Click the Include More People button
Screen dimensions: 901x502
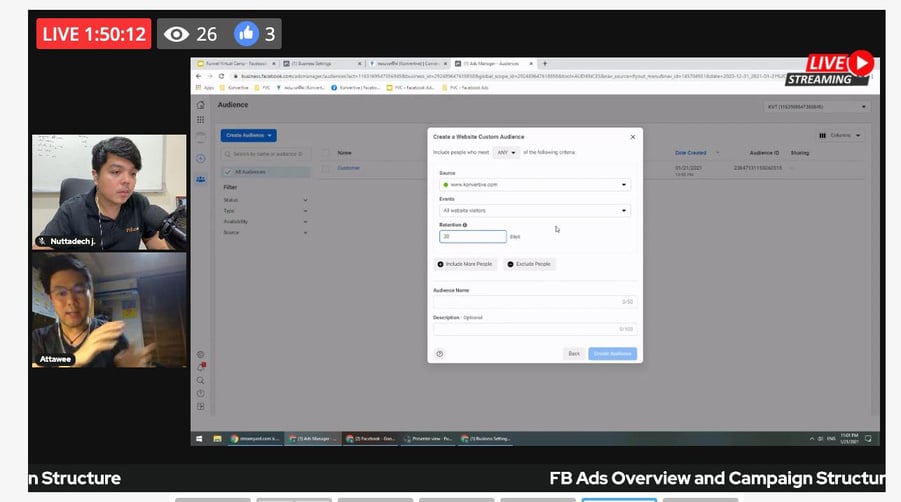click(465, 264)
